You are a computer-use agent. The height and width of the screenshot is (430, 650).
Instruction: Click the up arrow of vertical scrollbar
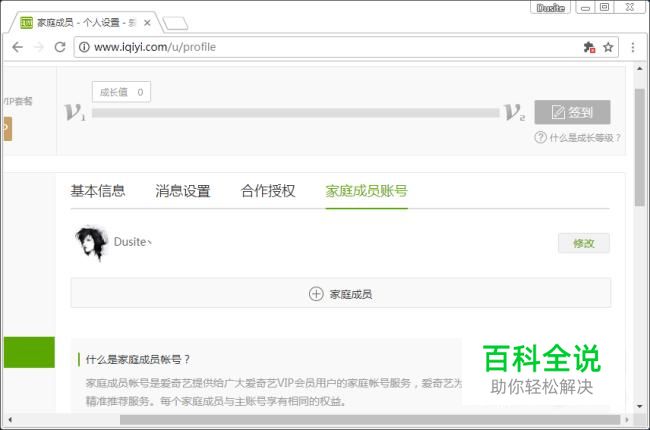(640, 68)
